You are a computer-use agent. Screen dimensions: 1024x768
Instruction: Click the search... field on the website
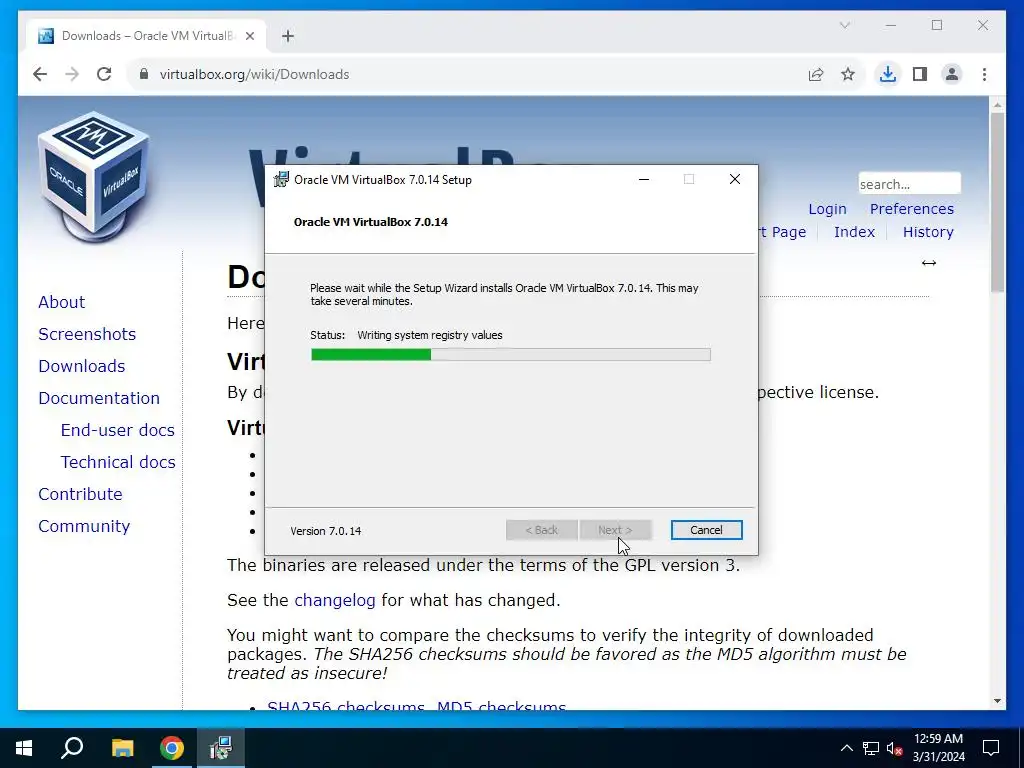click(x=909, y=184)
